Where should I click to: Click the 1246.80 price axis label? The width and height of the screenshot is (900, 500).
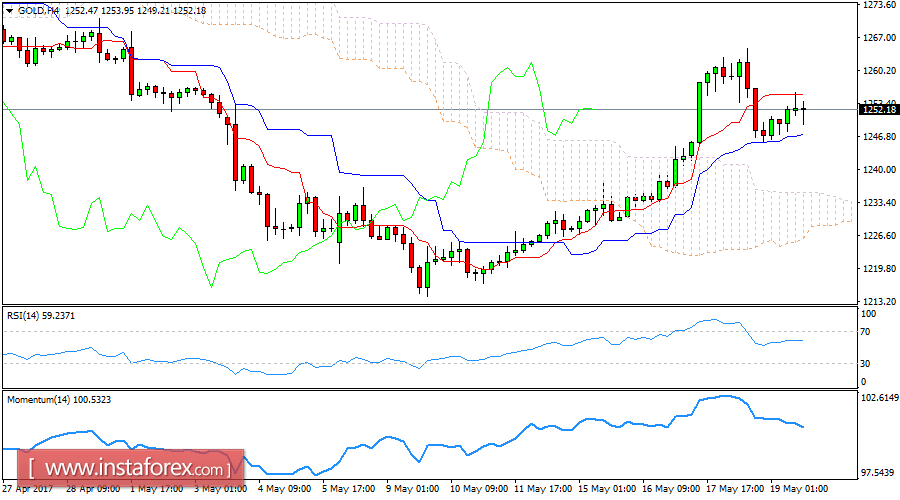point(879,137)
